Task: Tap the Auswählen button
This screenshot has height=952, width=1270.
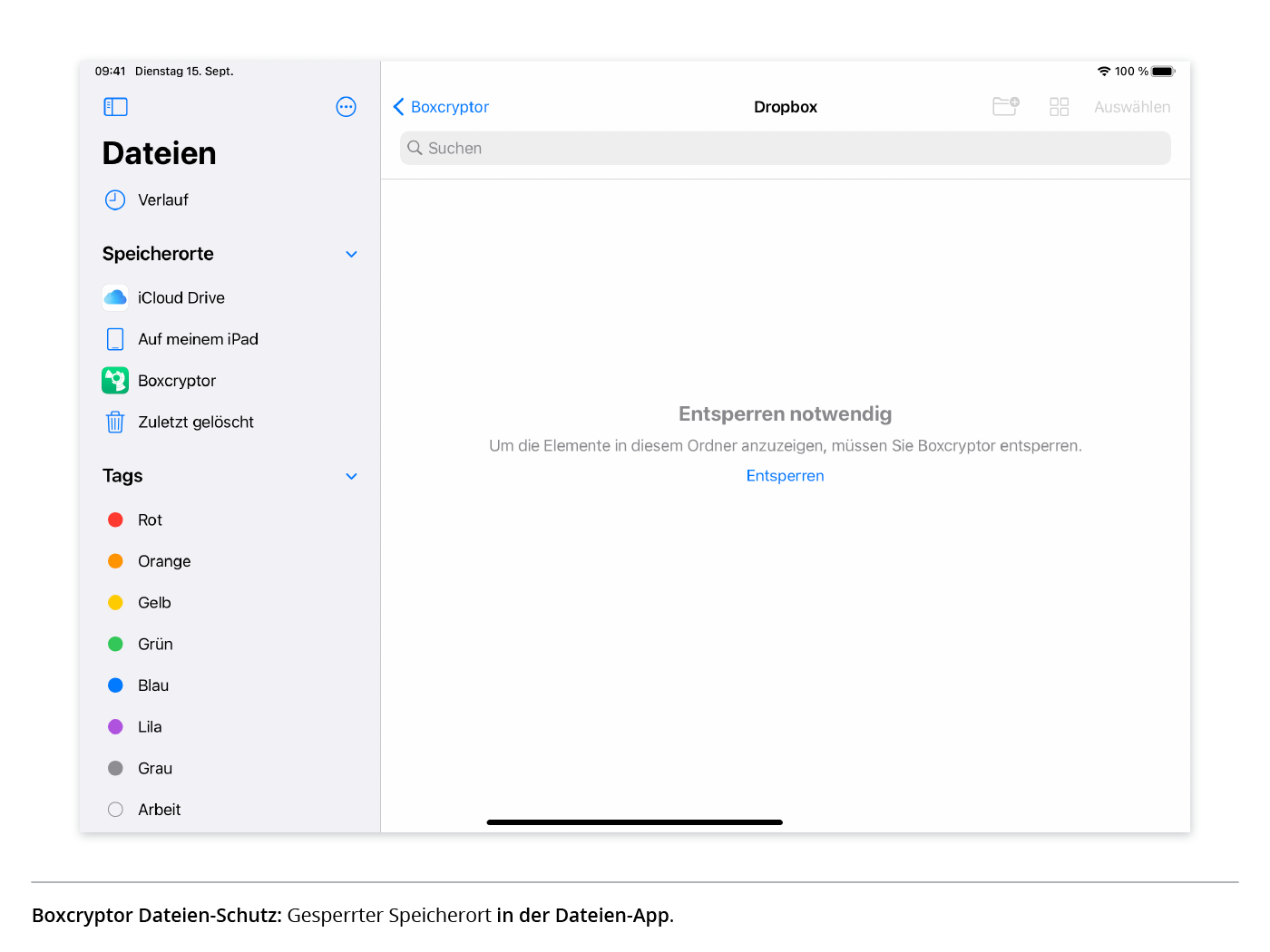Action: pos(1132,107)
